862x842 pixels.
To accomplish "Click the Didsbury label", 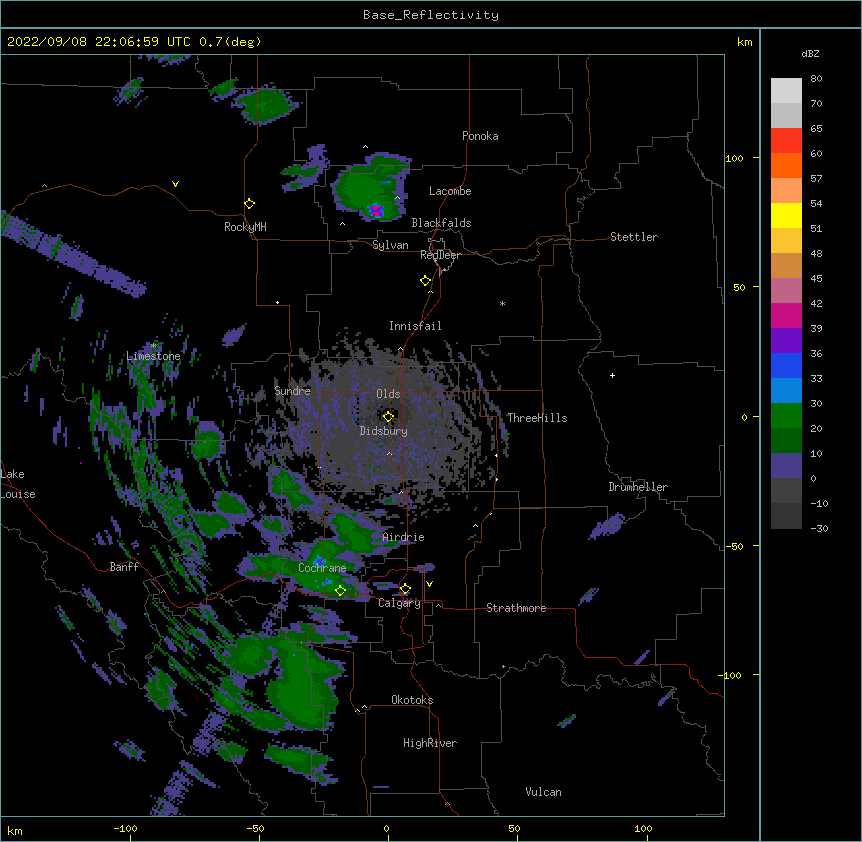I will click(384, 431).
